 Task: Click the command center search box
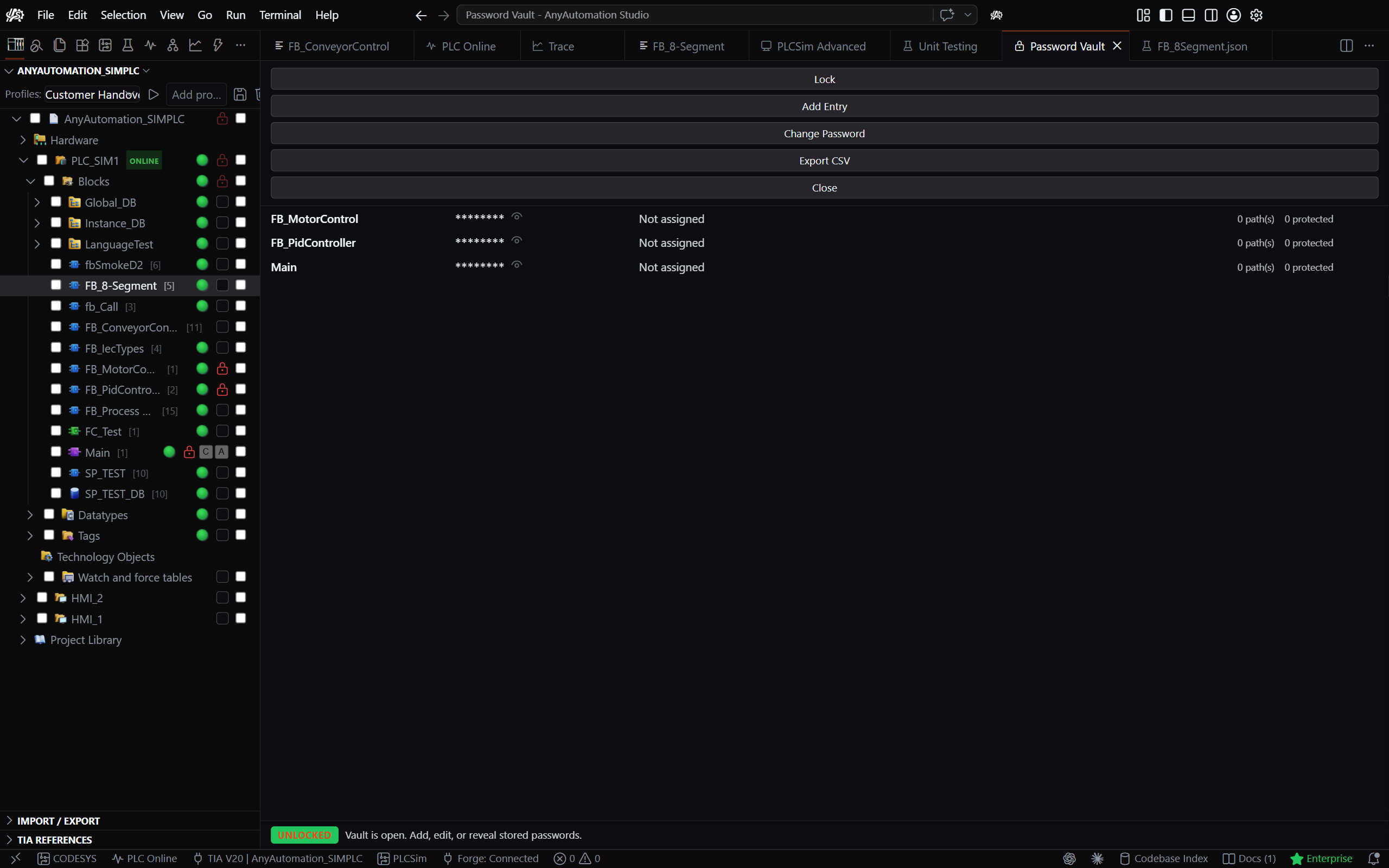point(694,15)
